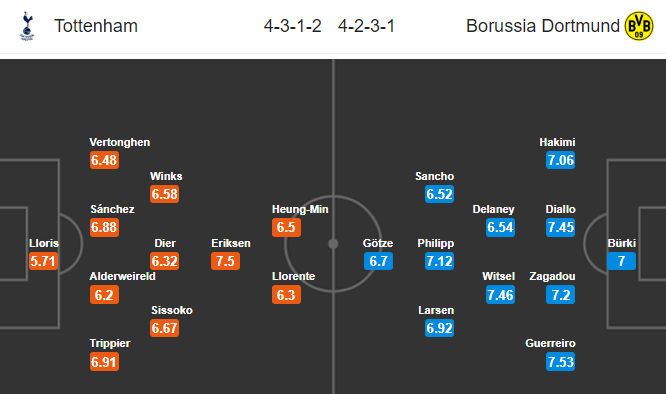Select the 4-3-1-2 formation label

tap(293, 26)
